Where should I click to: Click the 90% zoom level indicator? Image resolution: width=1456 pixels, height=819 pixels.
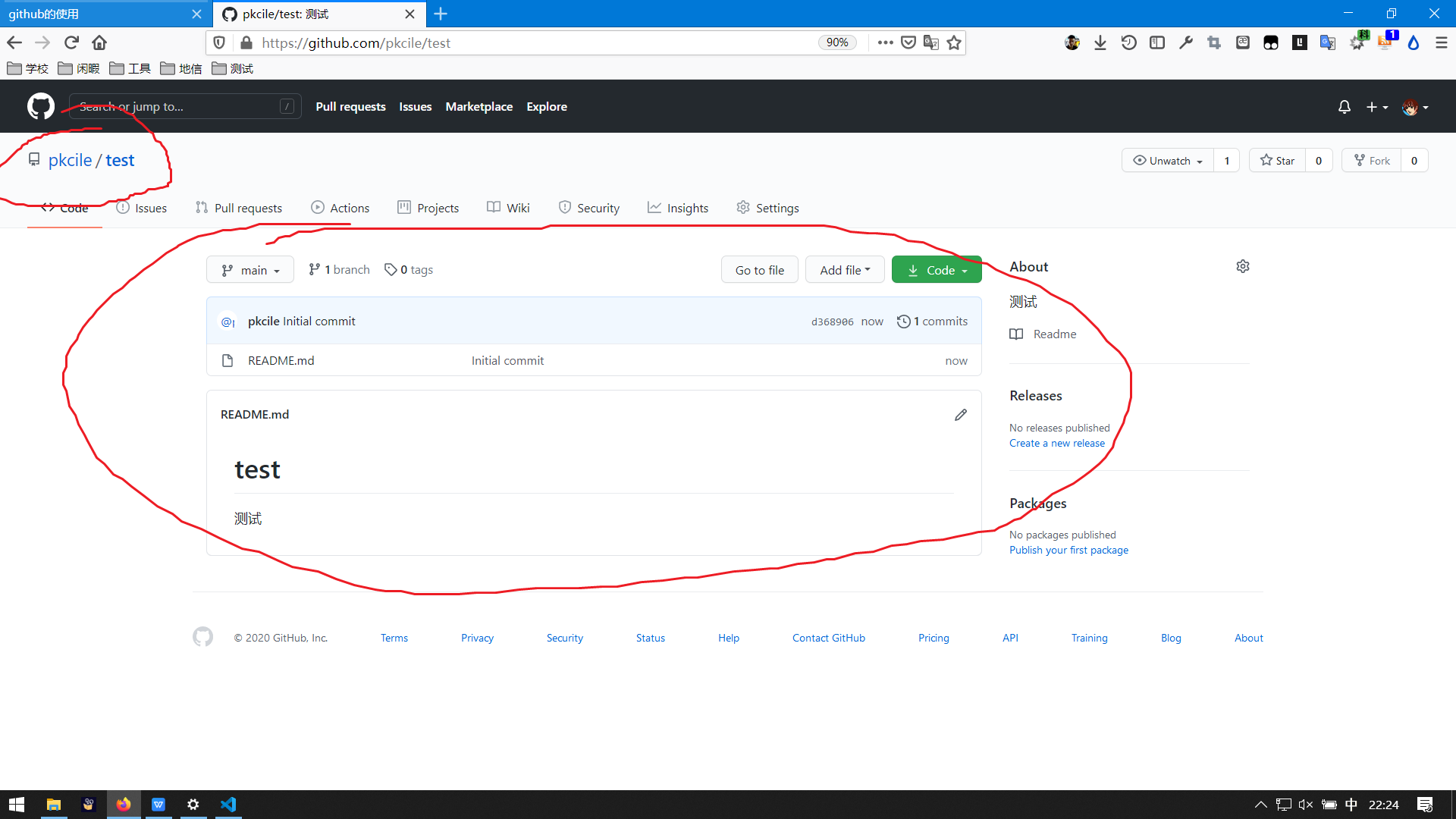point(837,42)
